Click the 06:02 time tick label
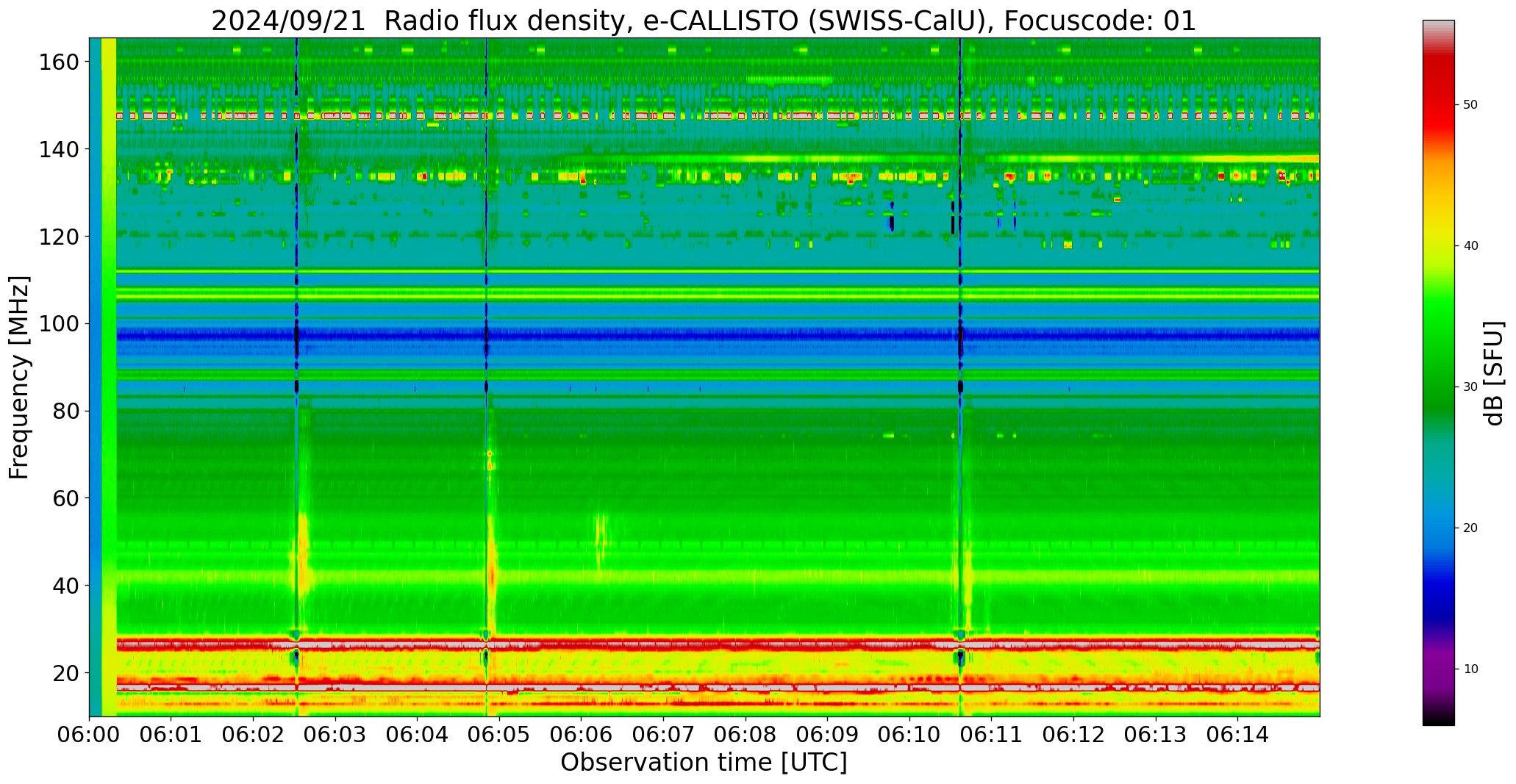 point(254,734)
